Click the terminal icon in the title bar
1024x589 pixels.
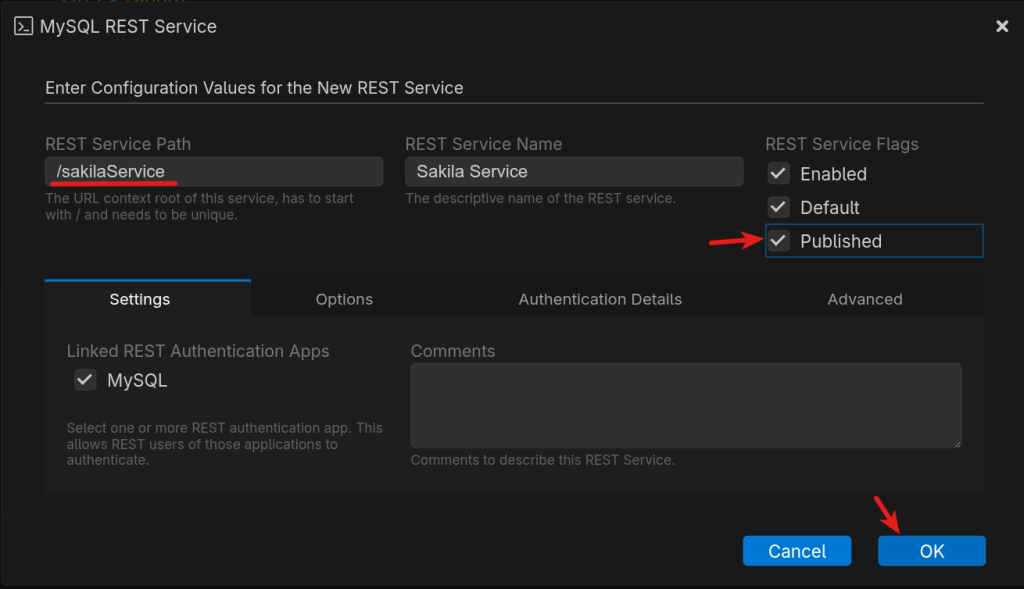24,27
